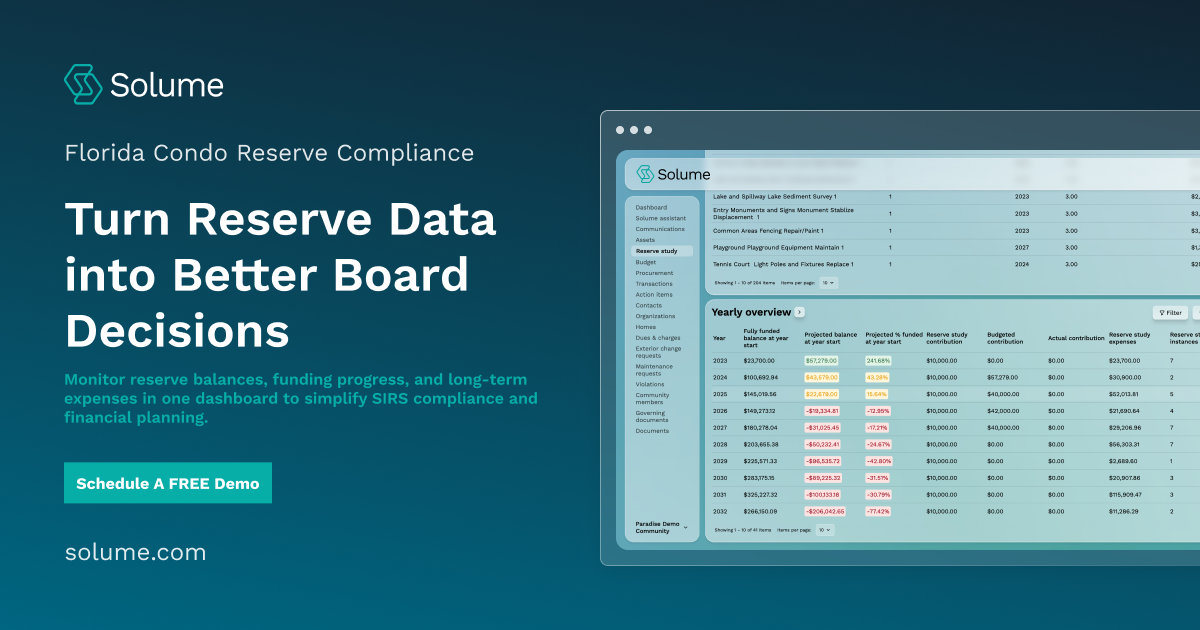Click Reserve study expenses column header
Viewport: 1200px width, 630px height.
pyautogui.click(x=1131, y=338)
